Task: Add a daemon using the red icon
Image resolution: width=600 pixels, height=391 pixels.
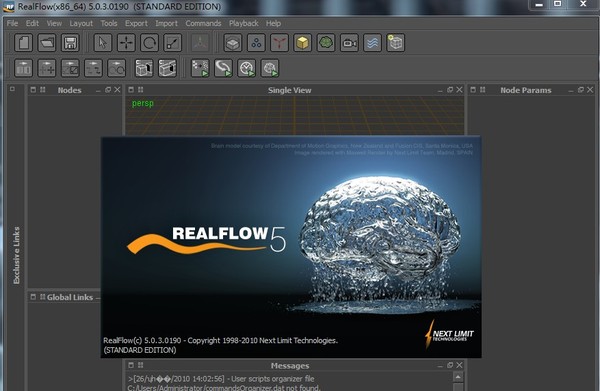Action: [x=279, y=43]
